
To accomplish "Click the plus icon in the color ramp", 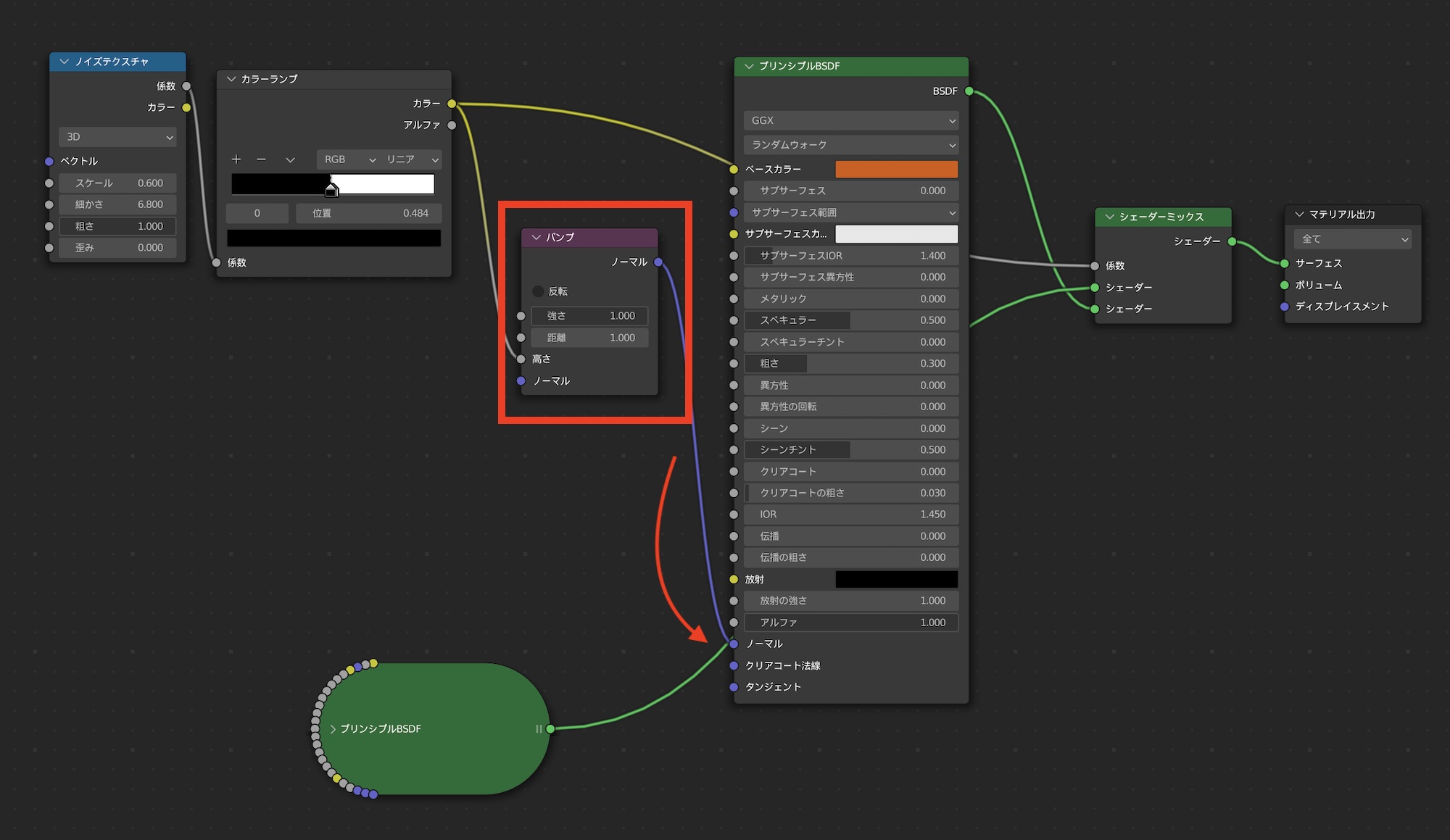I will click(236, 159).
